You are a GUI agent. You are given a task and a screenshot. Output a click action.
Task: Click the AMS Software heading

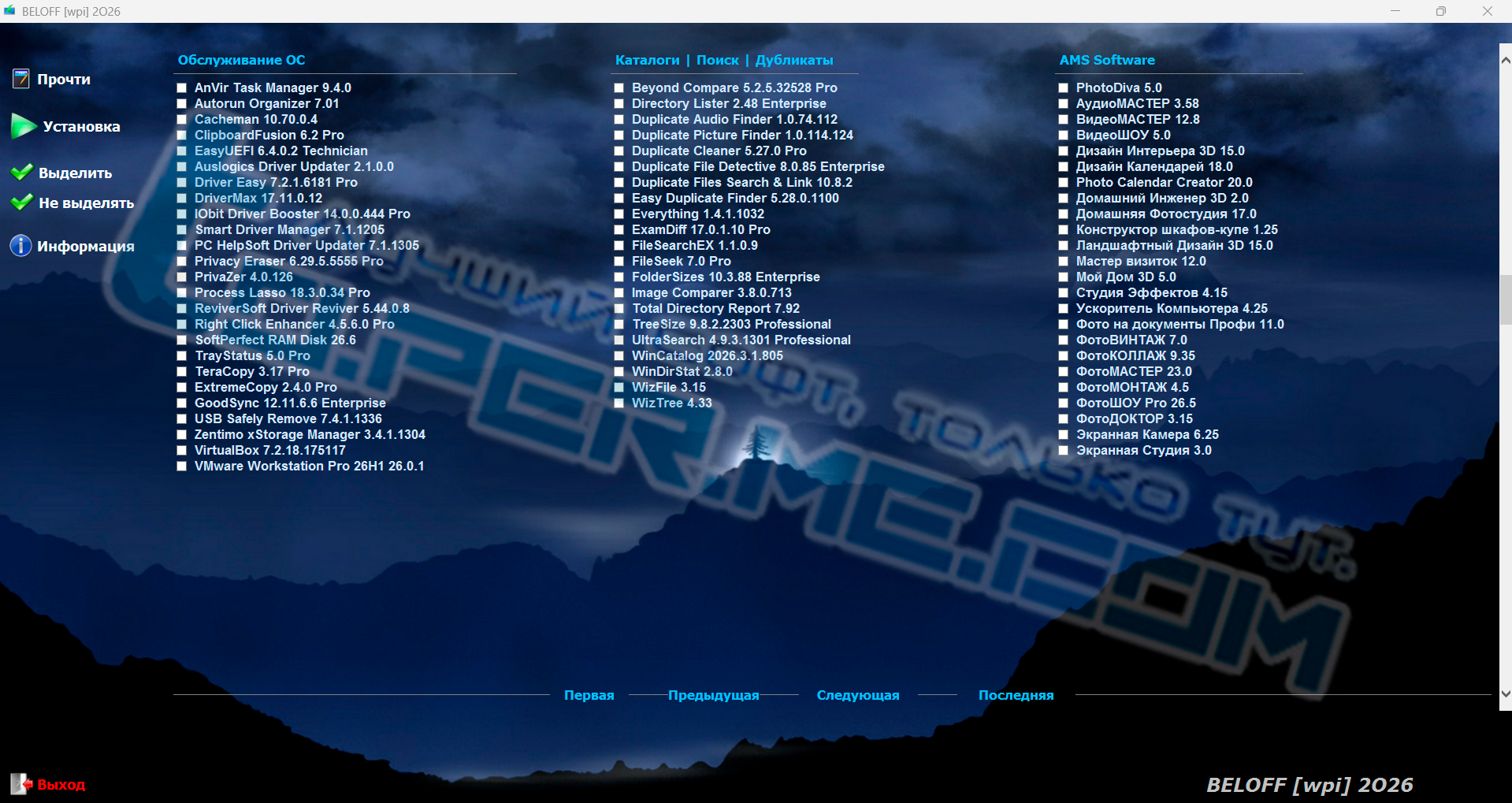(1107, 60)
